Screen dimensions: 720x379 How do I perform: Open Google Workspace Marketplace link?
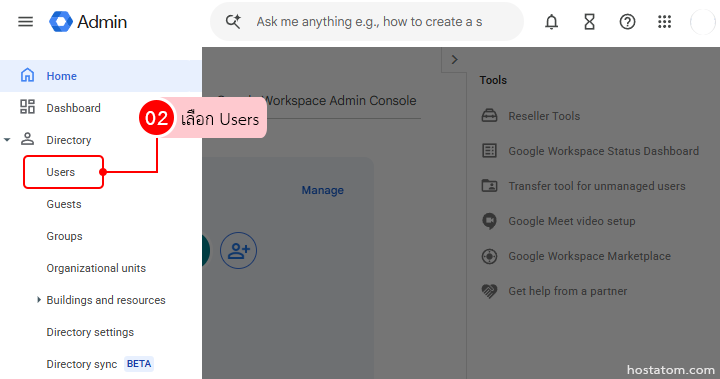click(x=590, y=256)
